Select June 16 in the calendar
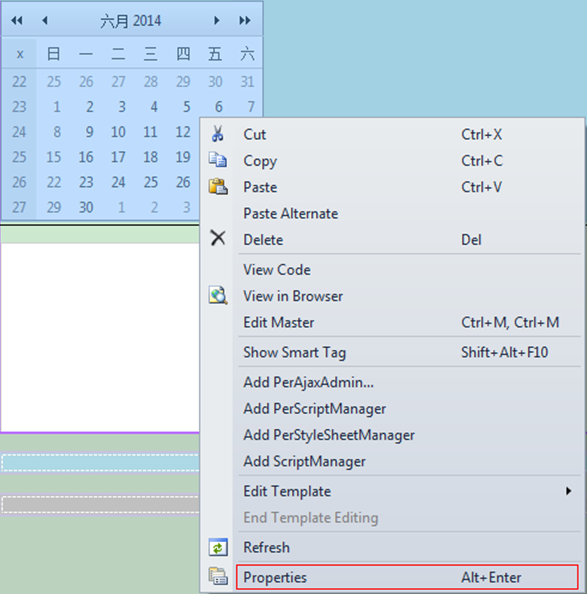 (86, 157)
